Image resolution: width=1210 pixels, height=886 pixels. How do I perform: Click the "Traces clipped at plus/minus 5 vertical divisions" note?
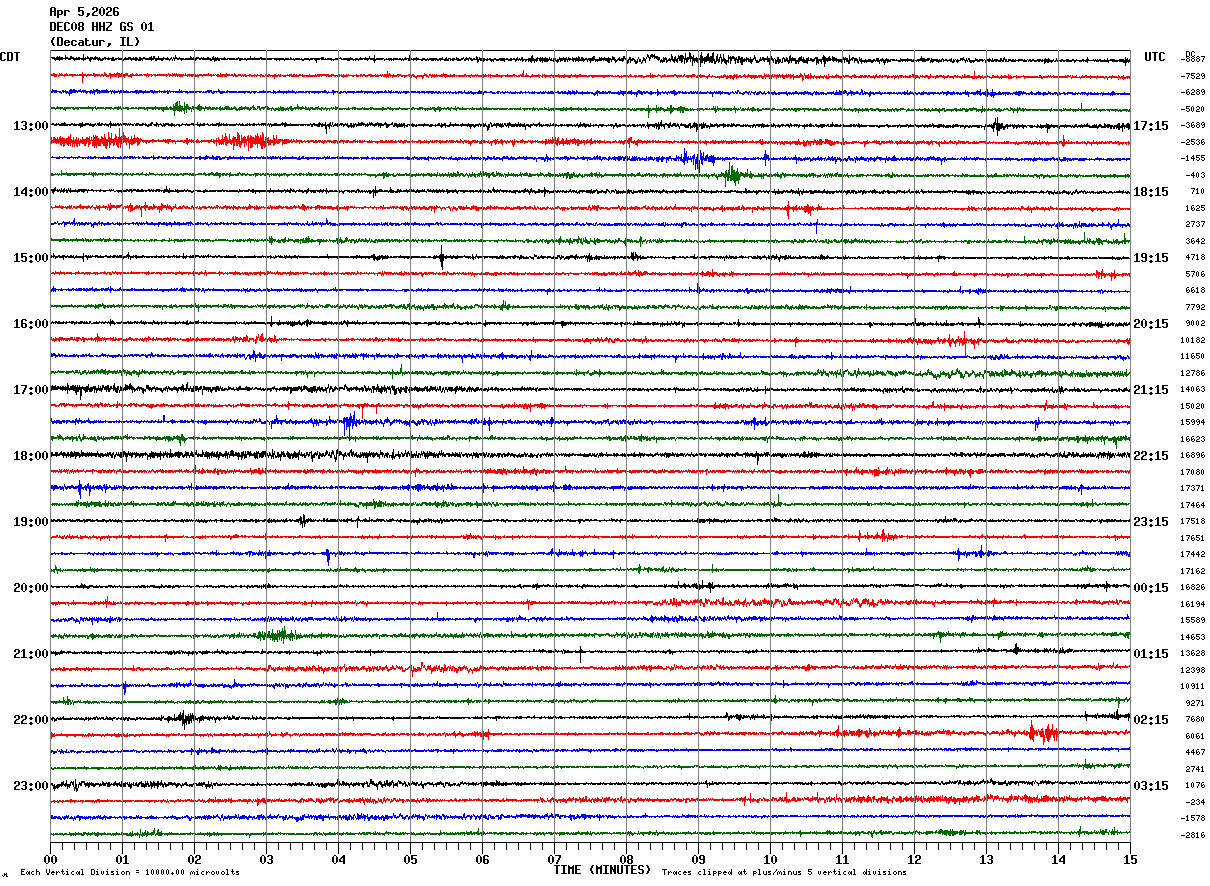784,873
